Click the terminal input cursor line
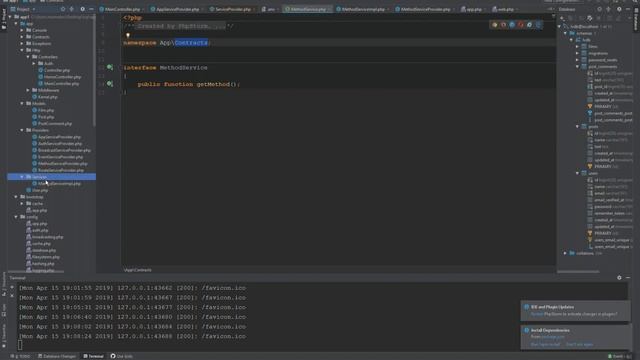 [x=20, y=345]
